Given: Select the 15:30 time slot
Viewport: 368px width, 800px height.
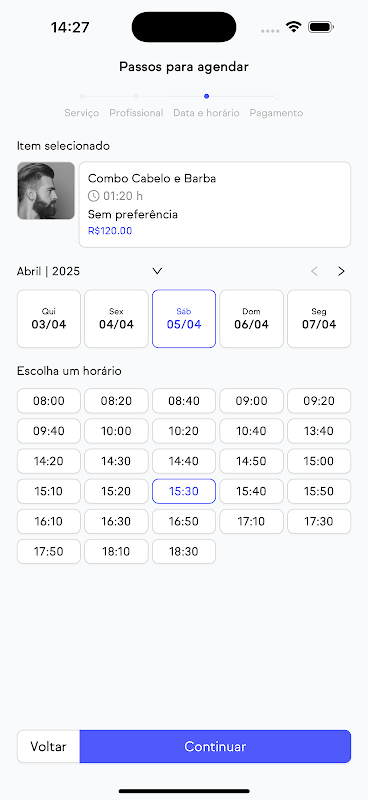Looking at the screenshot, I should tap(184, 491).
